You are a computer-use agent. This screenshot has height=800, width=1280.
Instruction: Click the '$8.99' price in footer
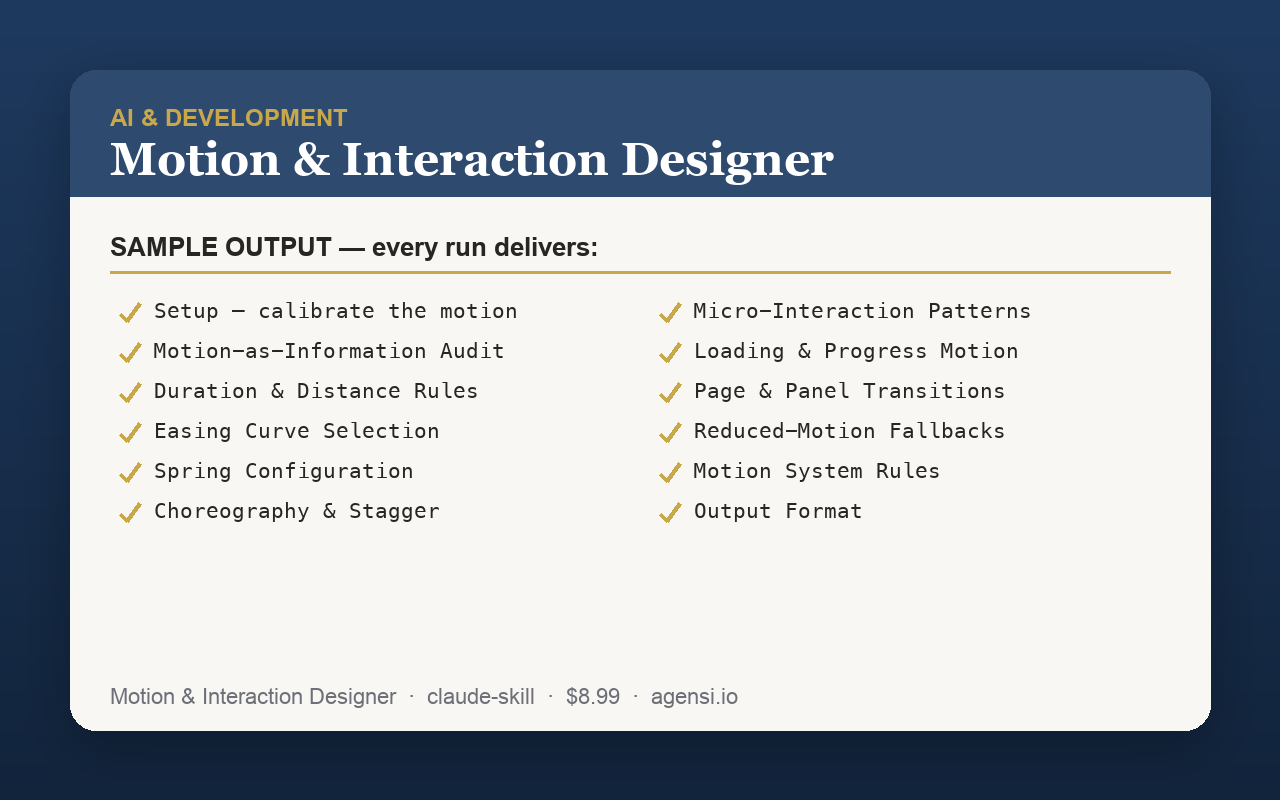coord(593,697)
